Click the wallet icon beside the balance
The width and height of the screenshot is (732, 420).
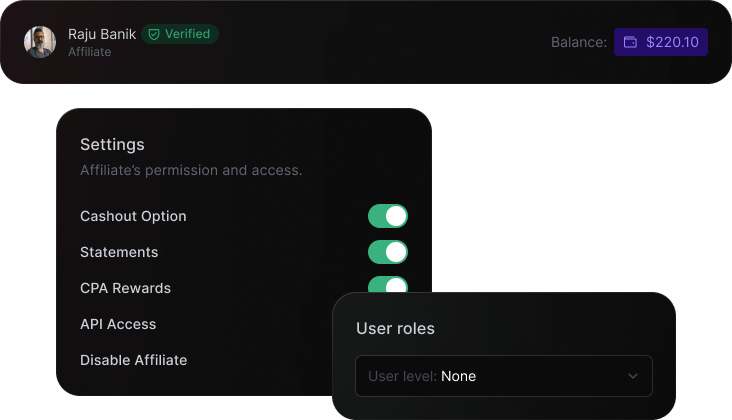click(630, 43)
